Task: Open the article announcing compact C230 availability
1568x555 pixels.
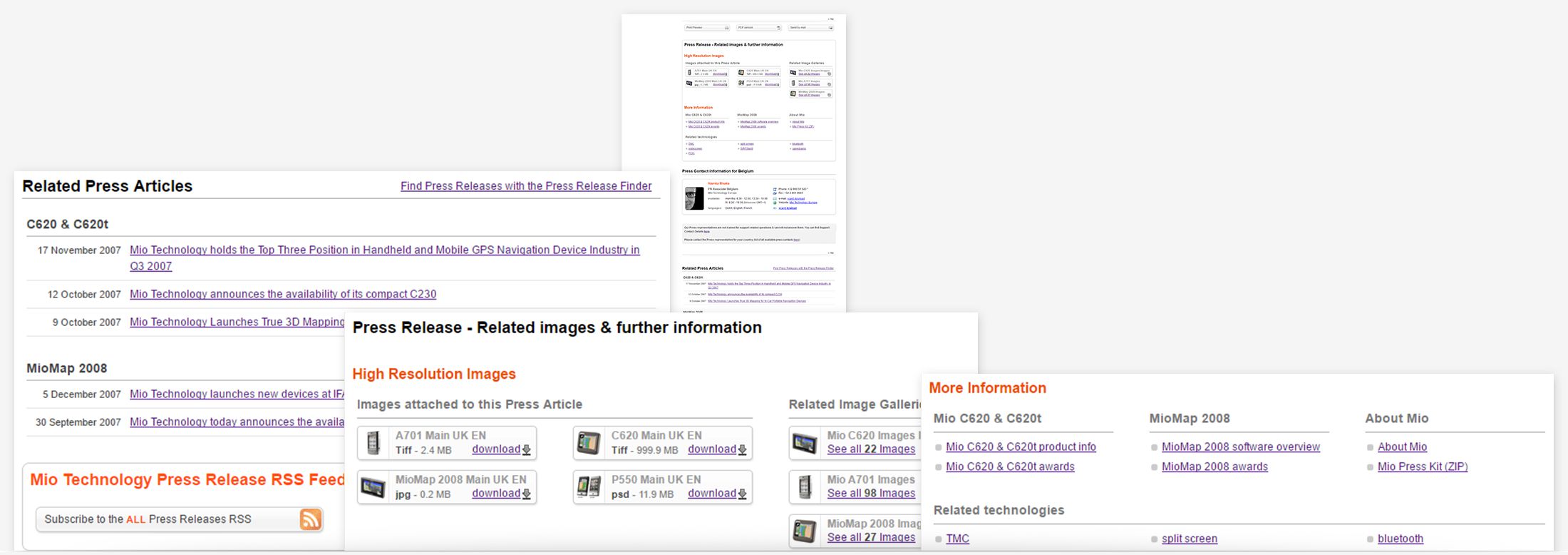Action: click(283, 294)
